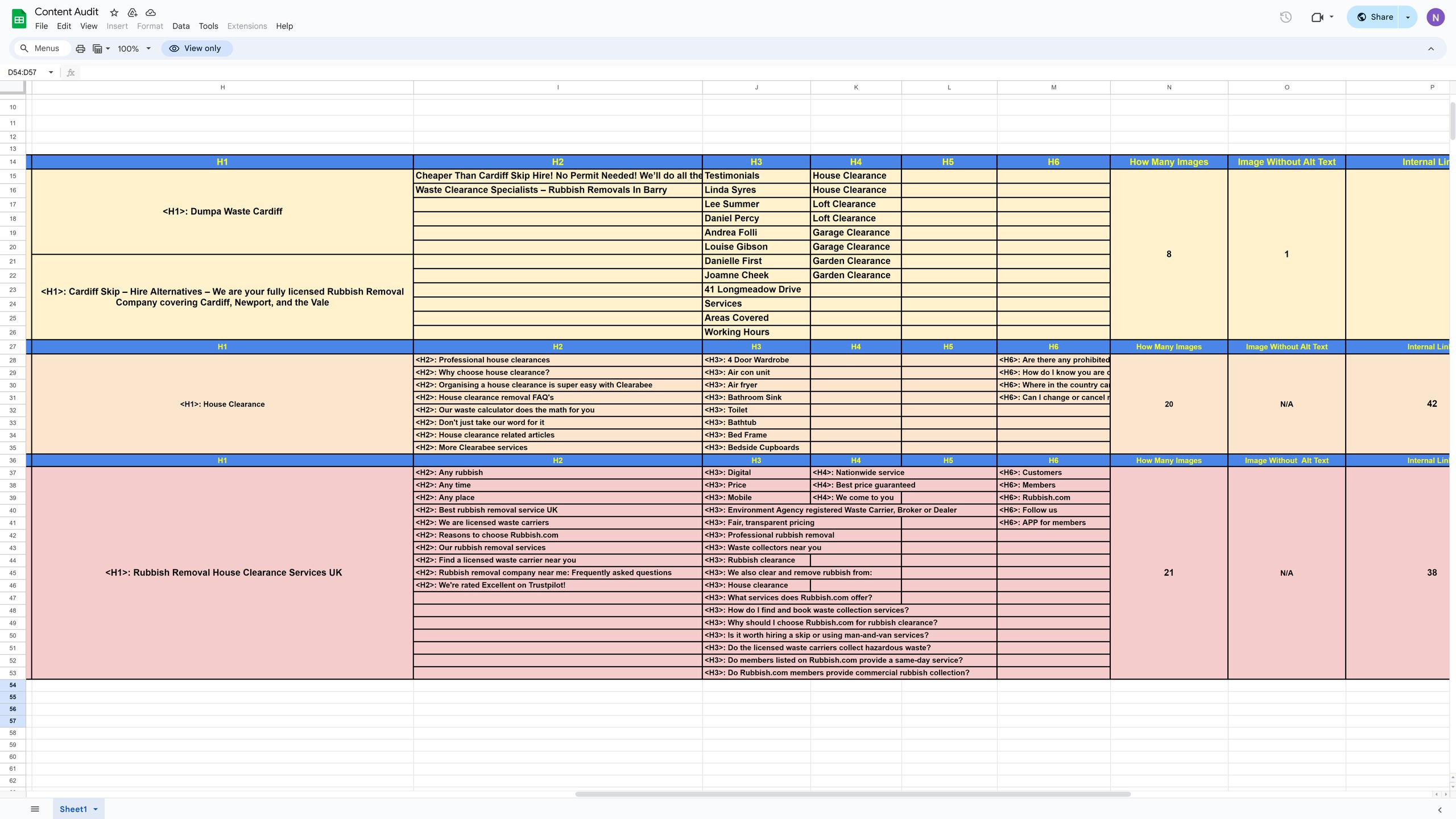The image size is (1456, 819).
Task: Click the all sheets list icon
Action: (35, 809)
